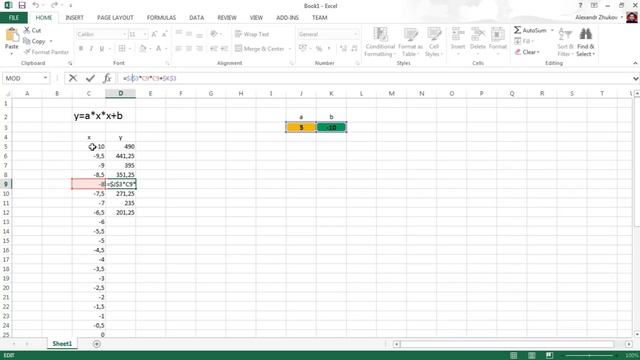
Task: Open the Paste options arrow
Action: (11, 53)
